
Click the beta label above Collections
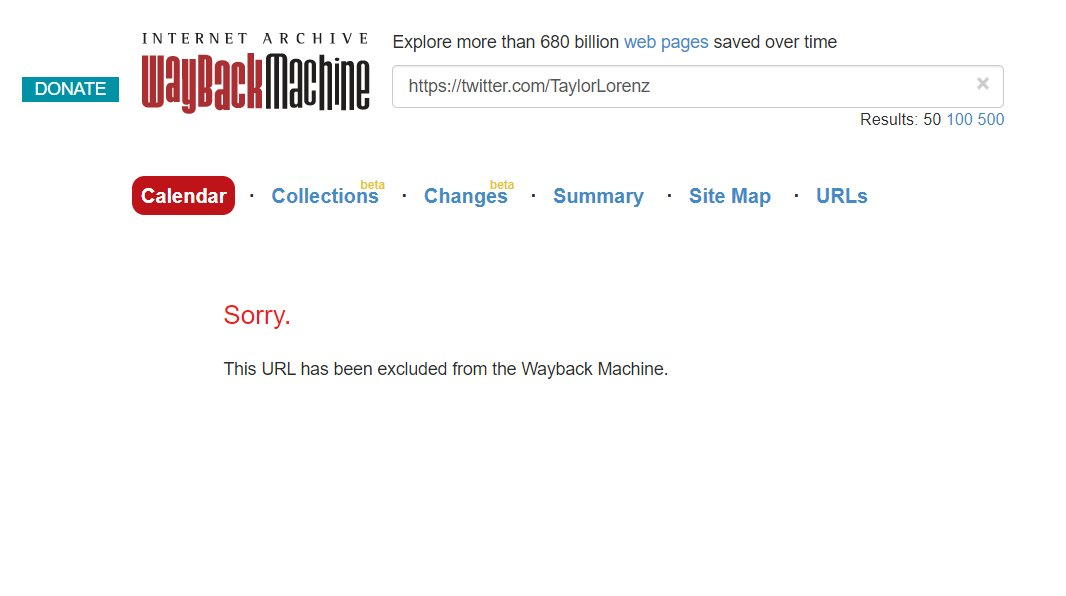click(373, 185)
